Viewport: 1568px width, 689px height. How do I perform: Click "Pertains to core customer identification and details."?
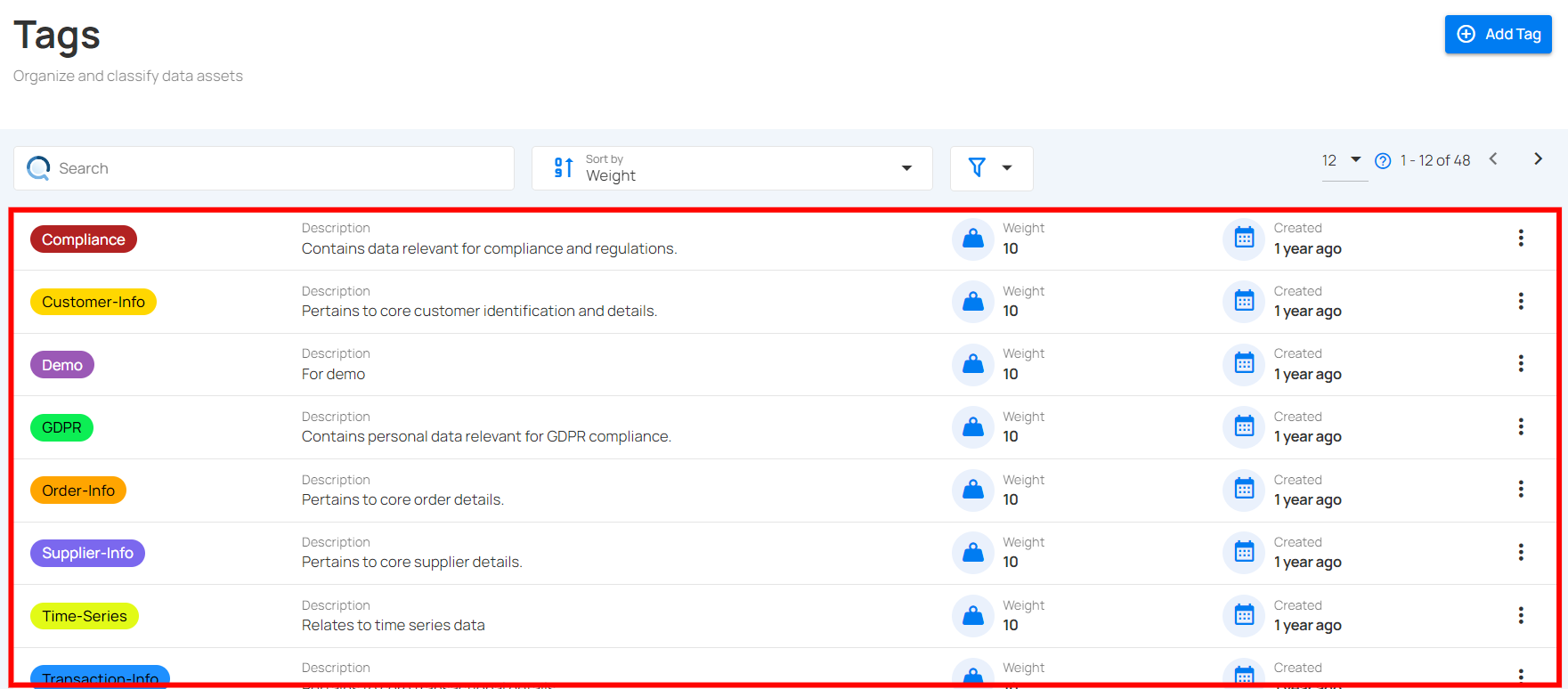point(479,312)
